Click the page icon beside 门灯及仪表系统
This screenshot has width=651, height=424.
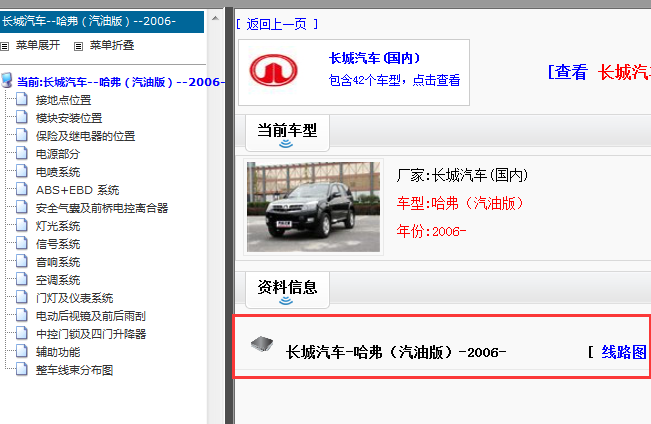click(22, 297)
